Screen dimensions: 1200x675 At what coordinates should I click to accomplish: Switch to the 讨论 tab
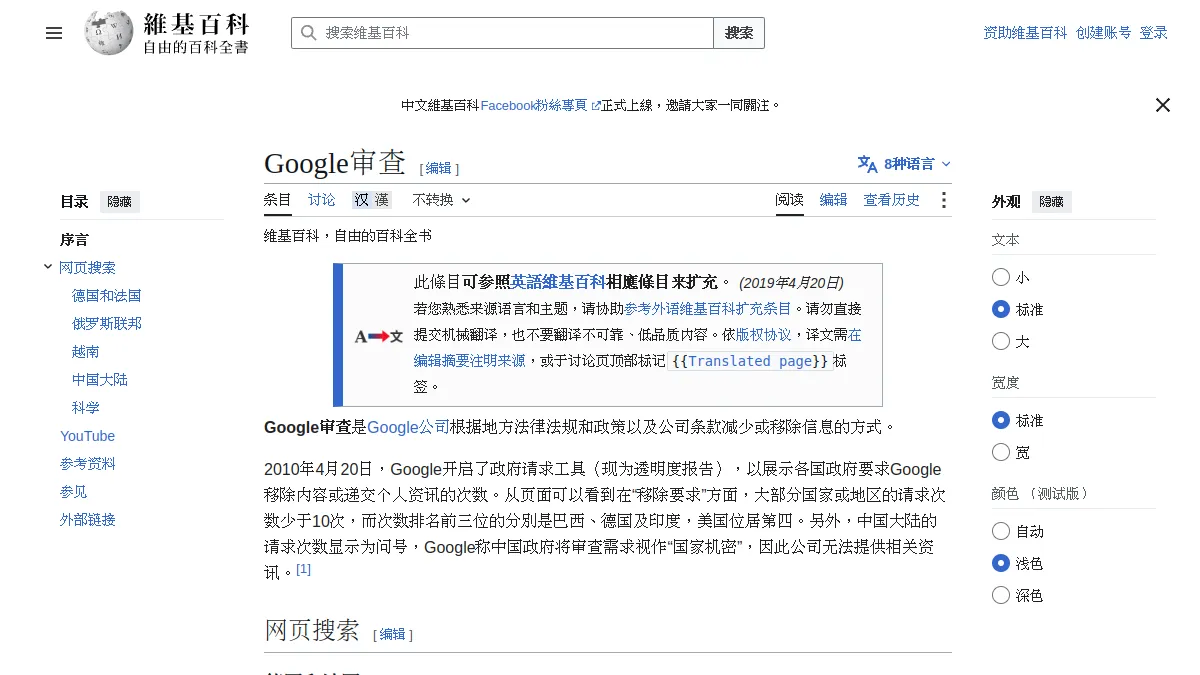[x=322, y=200]
